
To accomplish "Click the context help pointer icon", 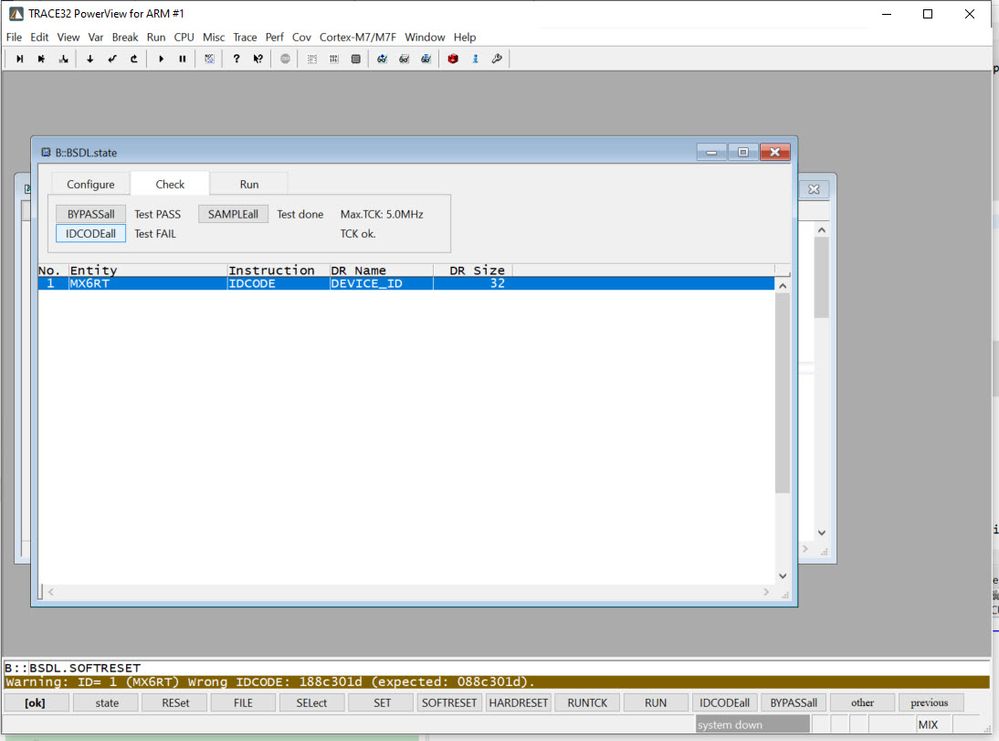I will coord(258,59).
